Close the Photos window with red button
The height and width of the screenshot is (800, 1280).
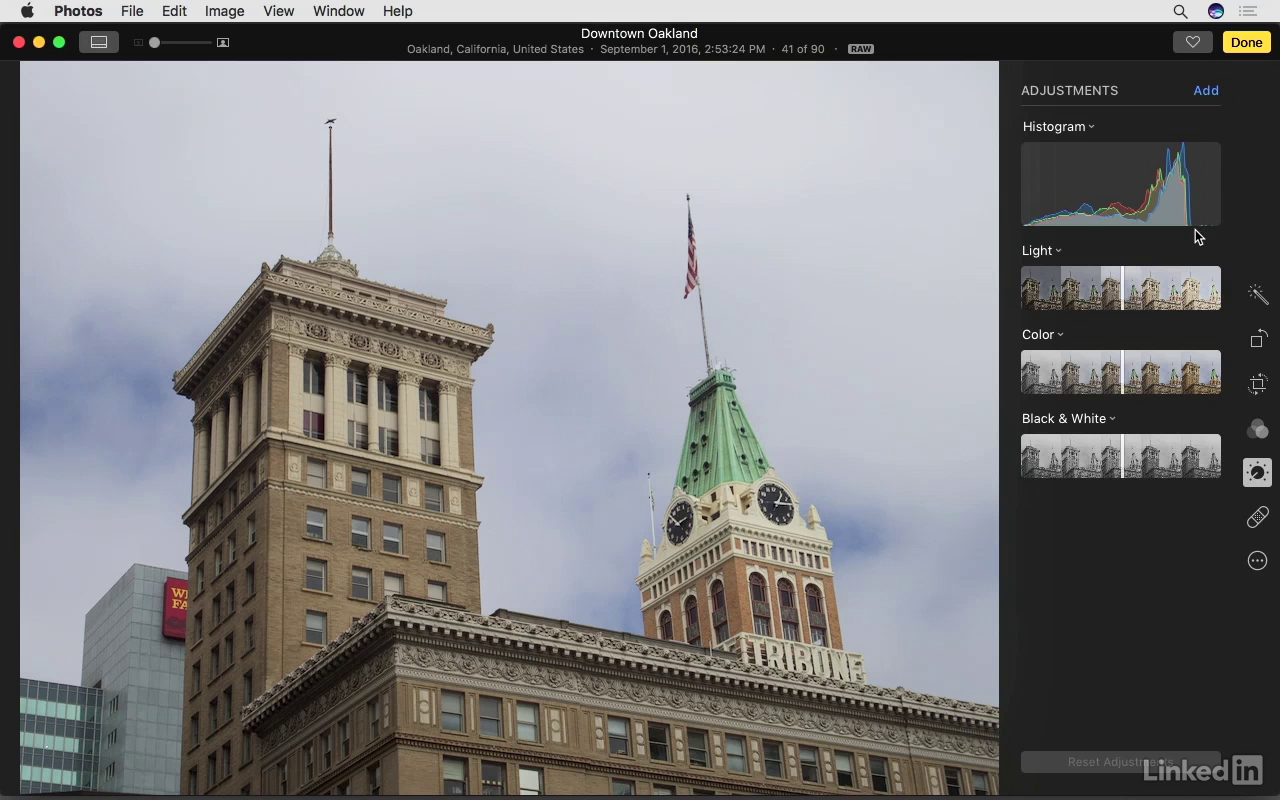coord(18,42)
